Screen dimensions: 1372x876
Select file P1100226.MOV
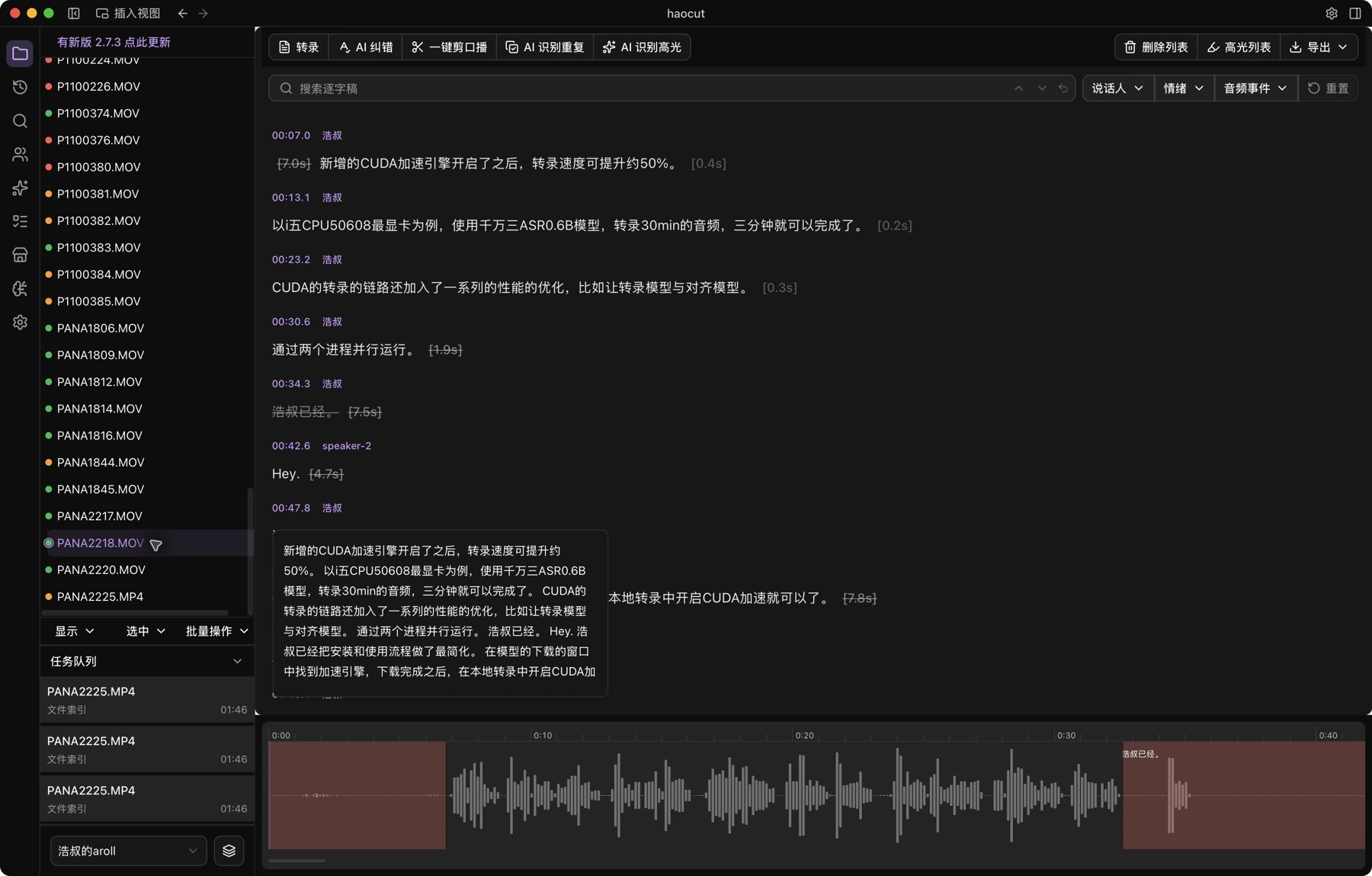[98, 86]
